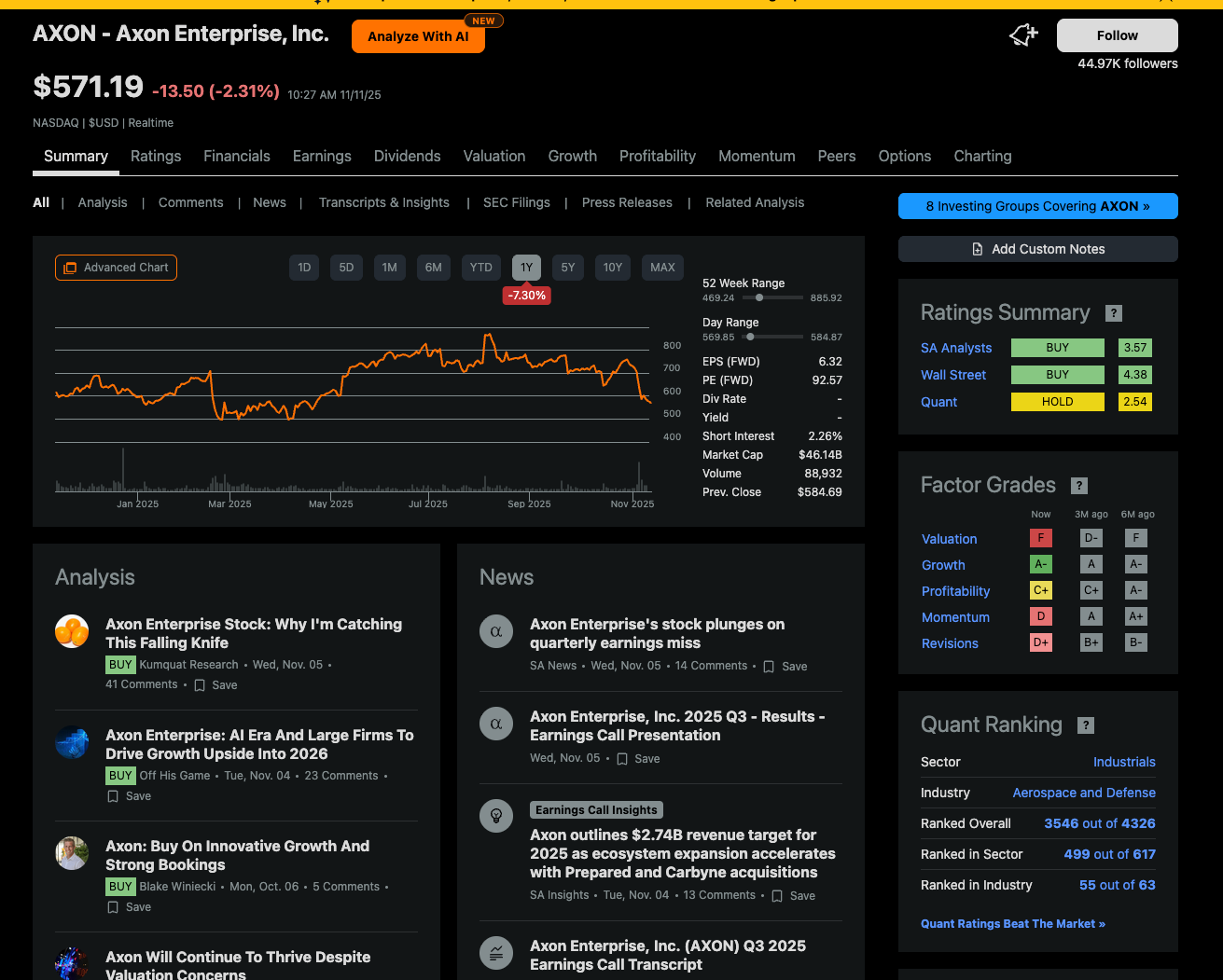
Task: Switch to the Ratings tab
Action: point(156,157)
